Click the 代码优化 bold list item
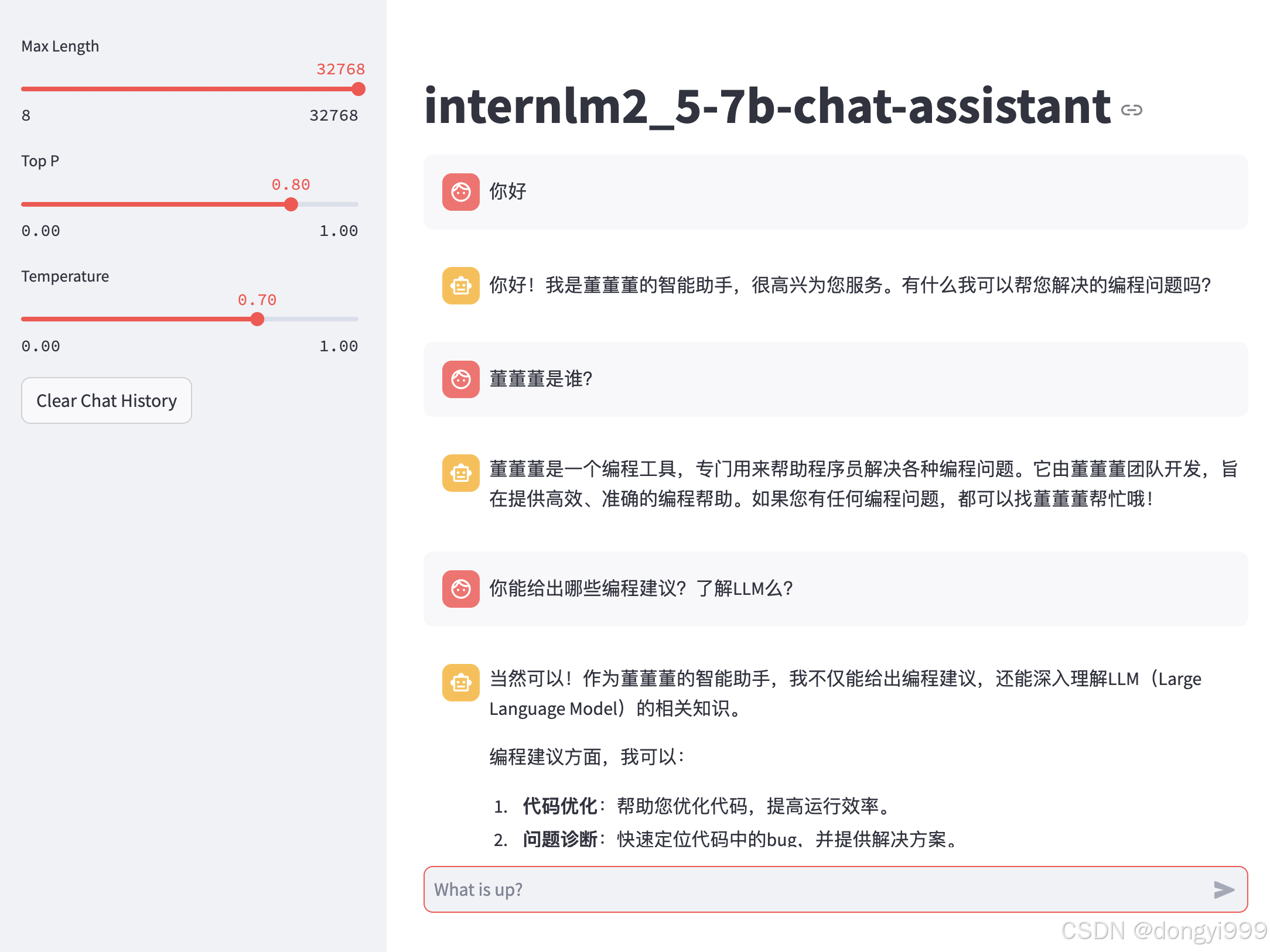Viewport: 1270px width, 952px height. [559, 806]
